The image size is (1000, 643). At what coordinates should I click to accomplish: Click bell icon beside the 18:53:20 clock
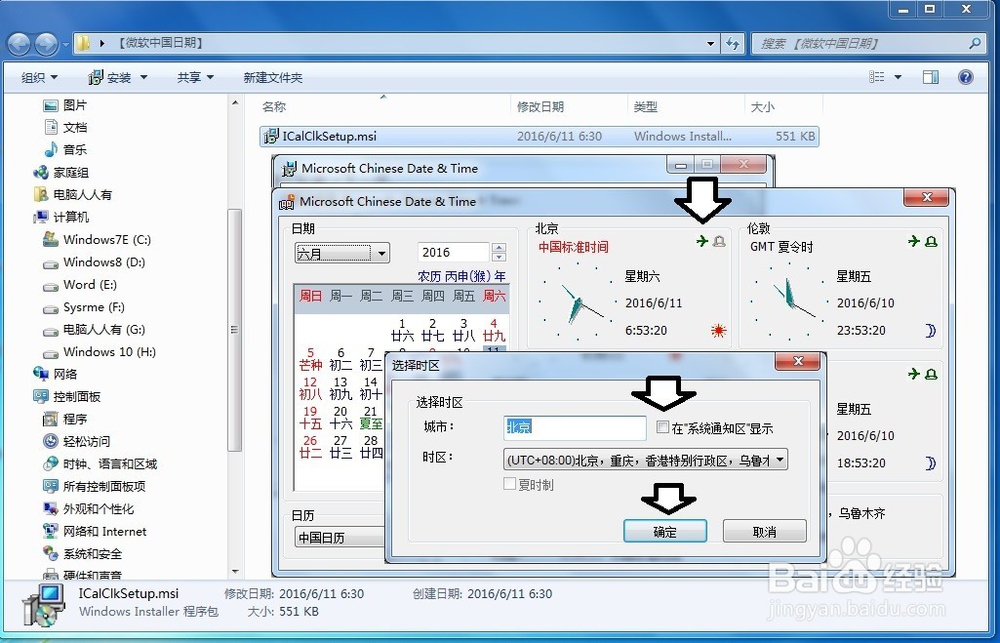point(931,374)
